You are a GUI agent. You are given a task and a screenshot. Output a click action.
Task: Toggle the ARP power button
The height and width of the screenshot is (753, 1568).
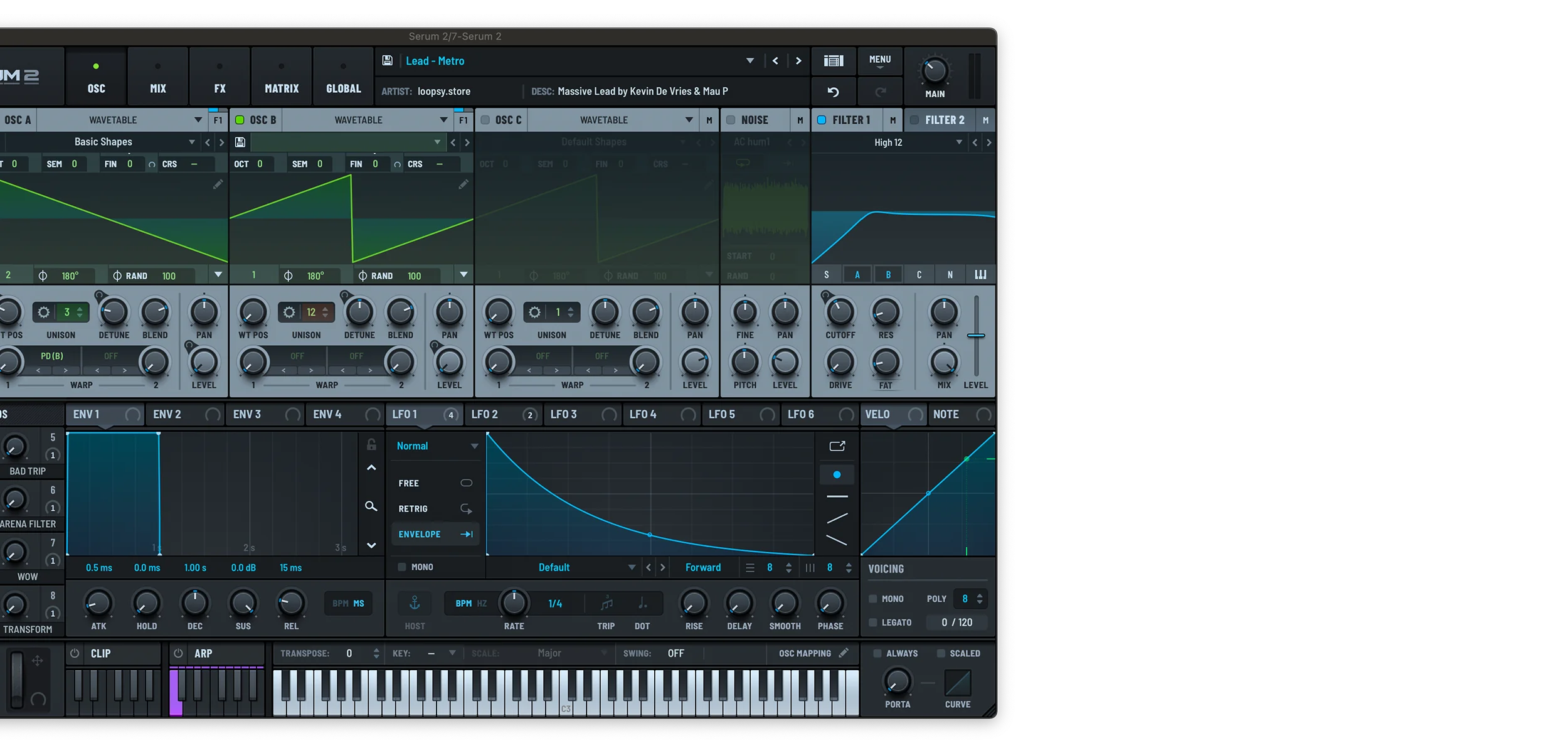[x=178, y=653]
